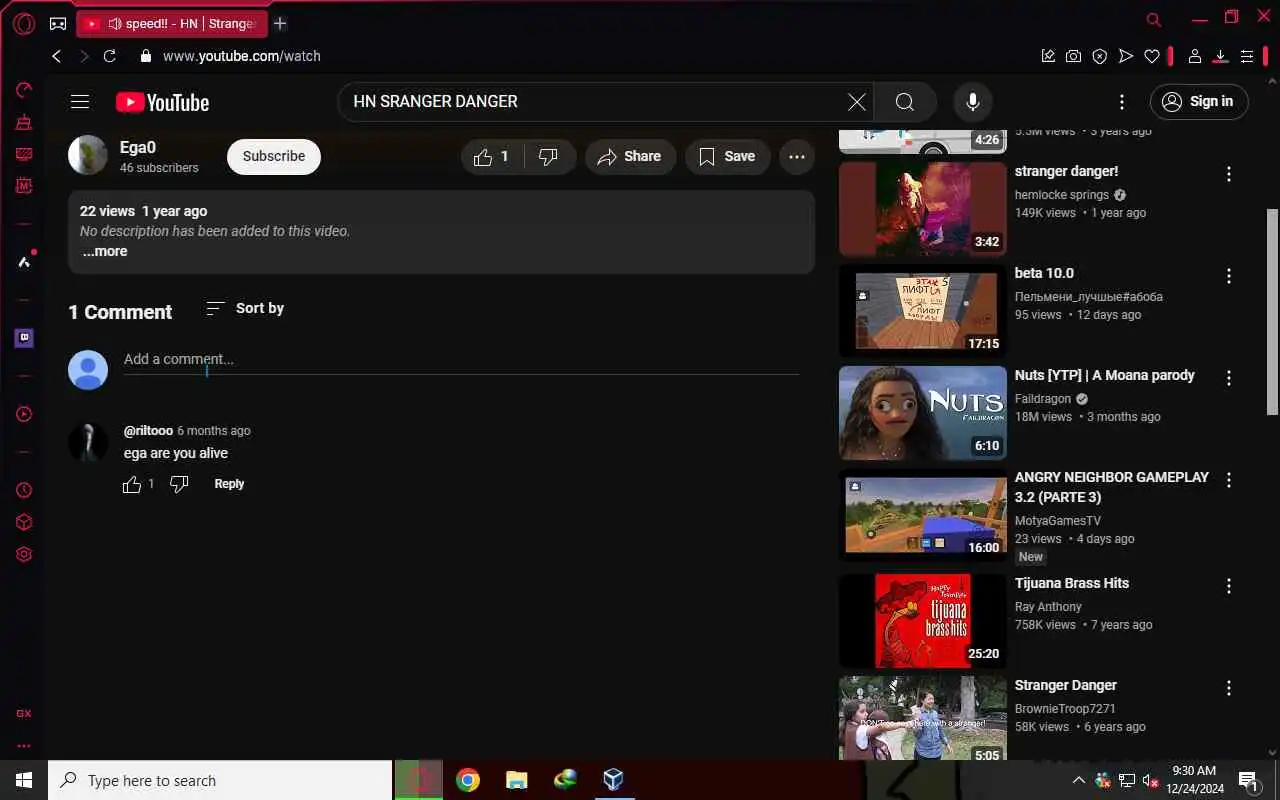This screenshot has height=800, width=1280.
Task: Open the browser downloads icon
Action: tap(1220, 56)
